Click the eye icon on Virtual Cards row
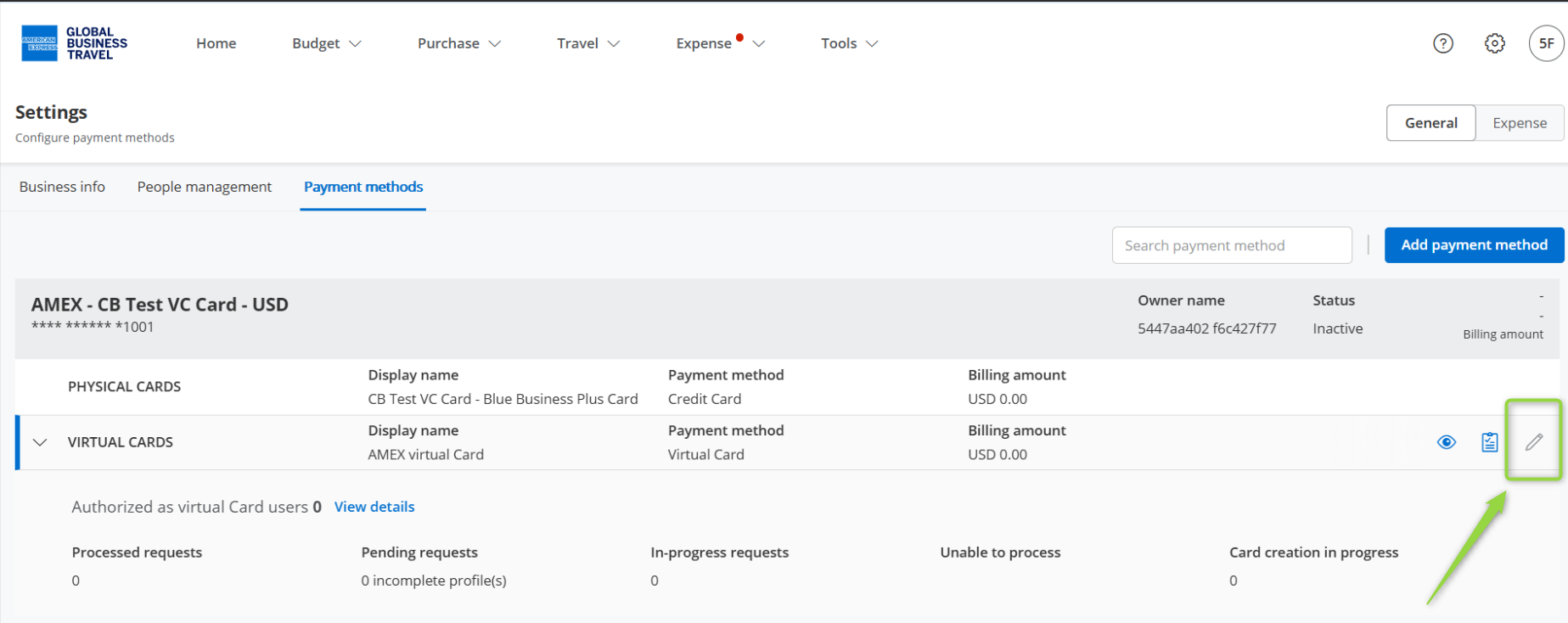1568x623 pixels. point(1447,442)
